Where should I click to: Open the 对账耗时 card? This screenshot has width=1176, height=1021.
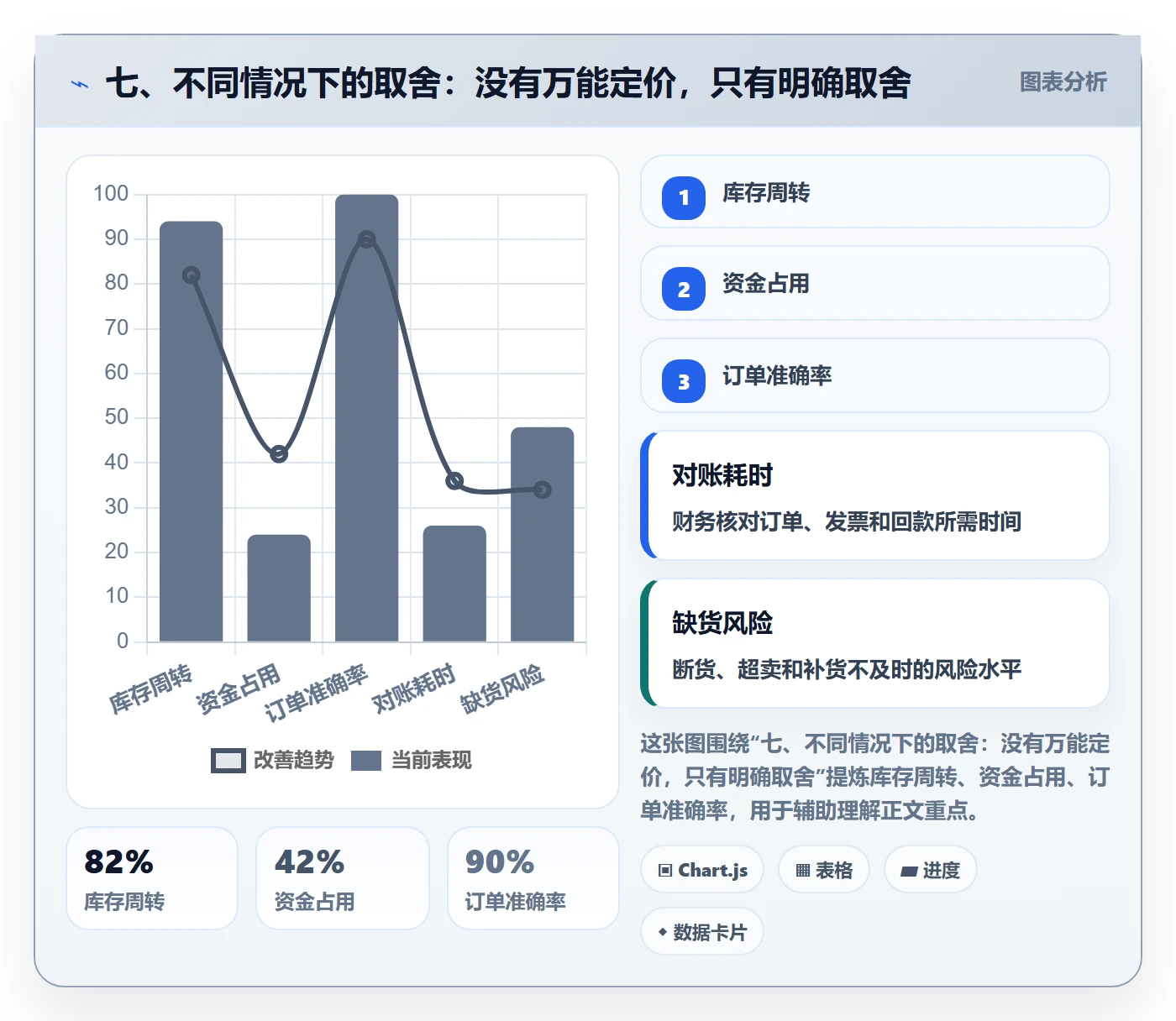point(875,495)
